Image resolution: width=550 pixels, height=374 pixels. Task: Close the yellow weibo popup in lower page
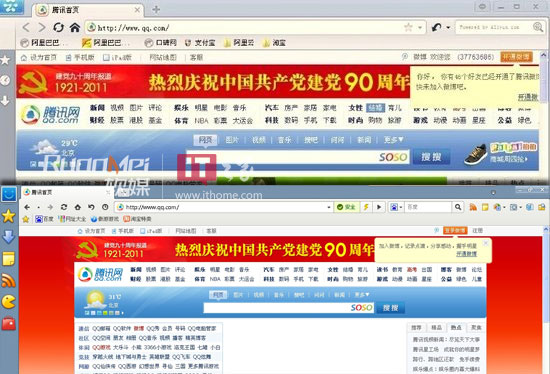pyautogui.click(x=486, y=243)
